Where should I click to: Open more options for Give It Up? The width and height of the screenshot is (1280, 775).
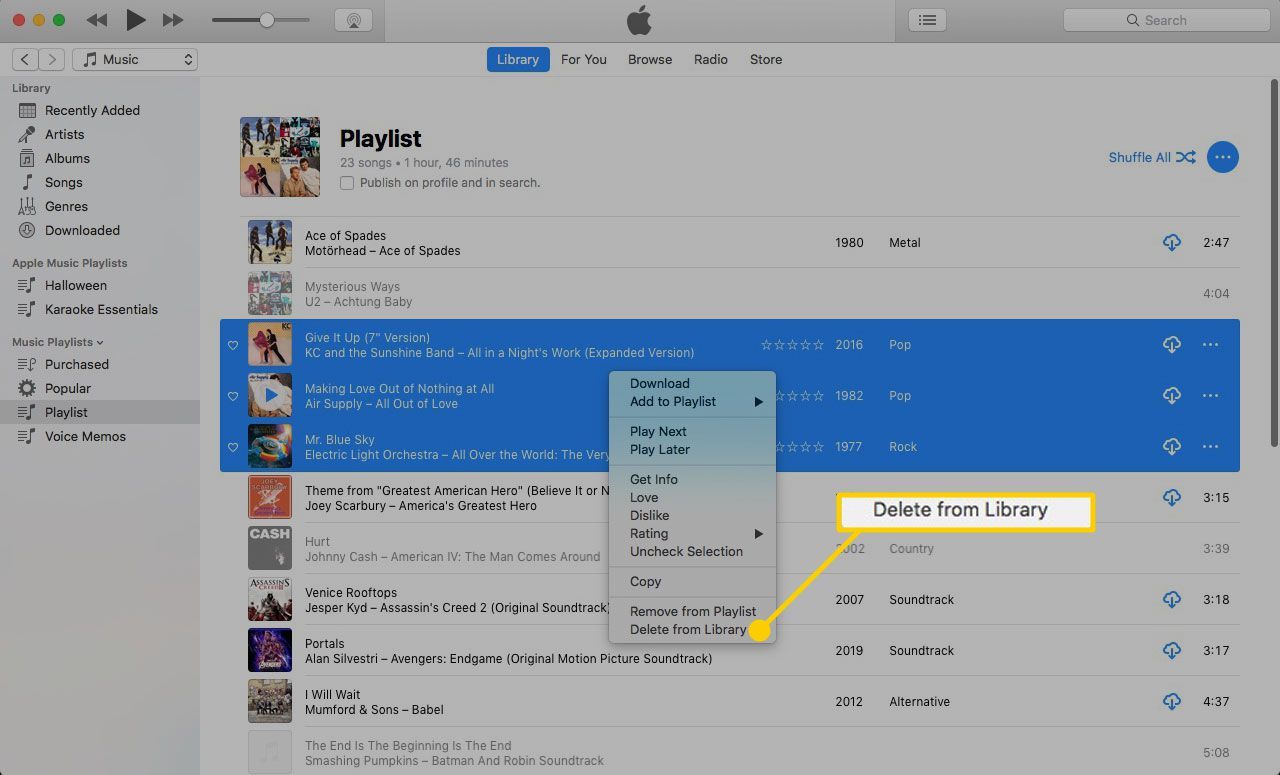pyautogui.click(x=1210, y=344)
